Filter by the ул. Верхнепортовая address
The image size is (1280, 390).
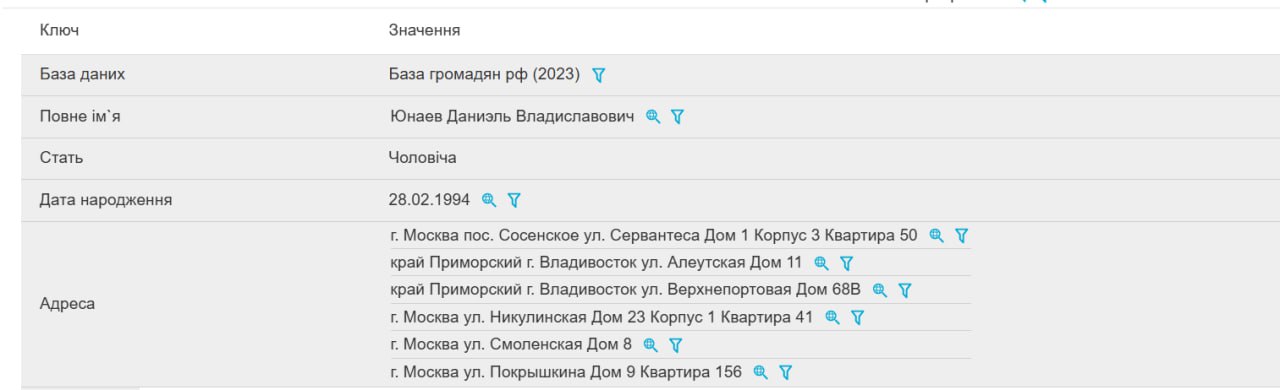pos(905,290)
